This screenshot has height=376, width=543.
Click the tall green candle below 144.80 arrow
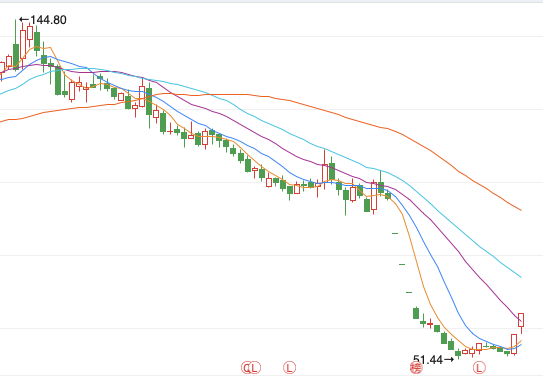[x=16, y=45]
